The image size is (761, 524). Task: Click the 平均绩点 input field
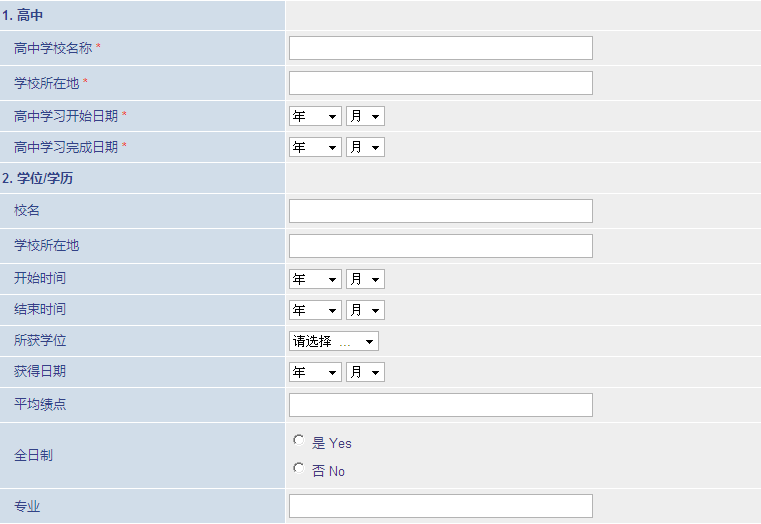coord(441,405)
